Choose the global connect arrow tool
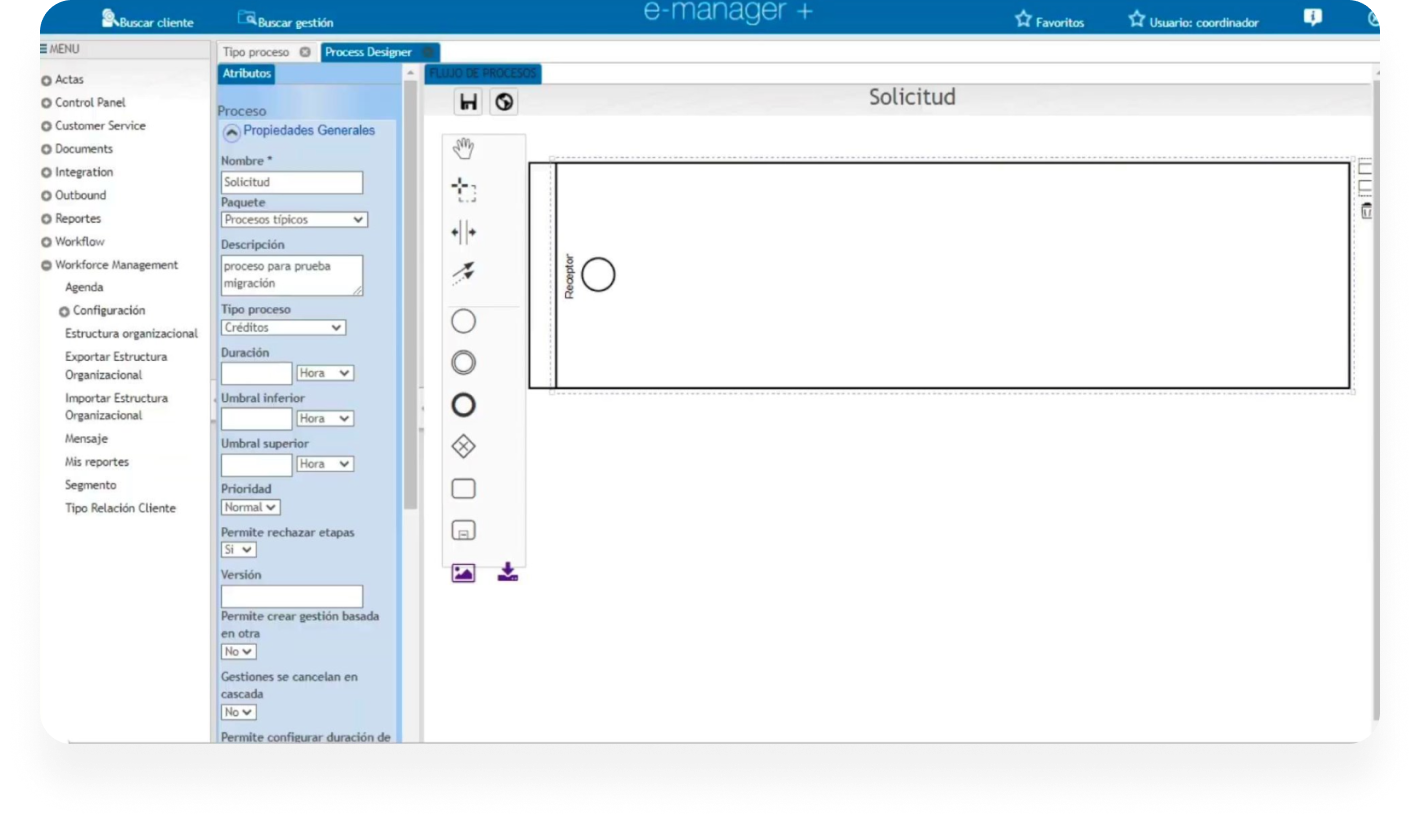 pos(463,273)
